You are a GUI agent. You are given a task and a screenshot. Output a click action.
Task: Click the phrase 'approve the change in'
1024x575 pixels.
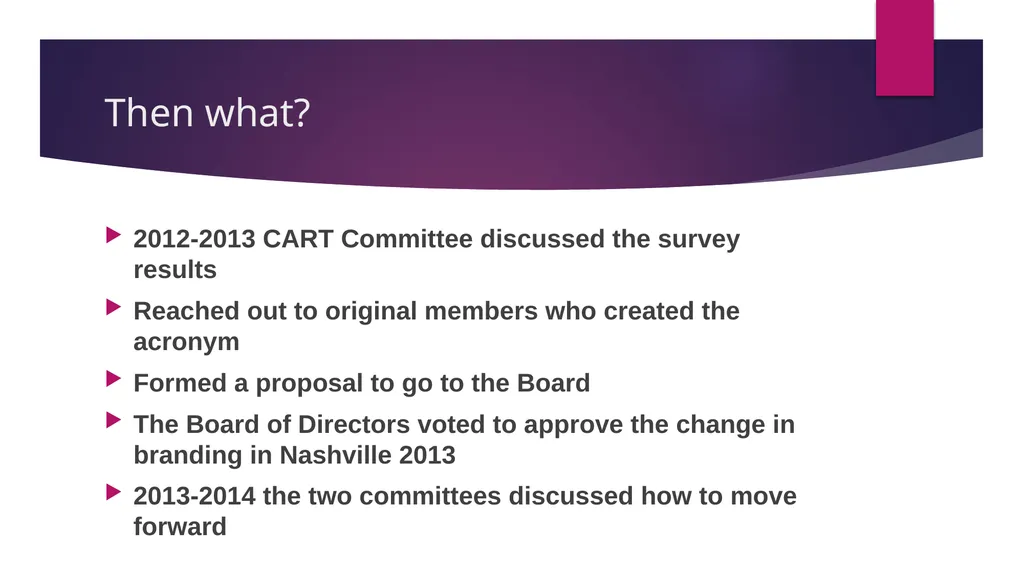pyautogui.click(x=659, y=425)
